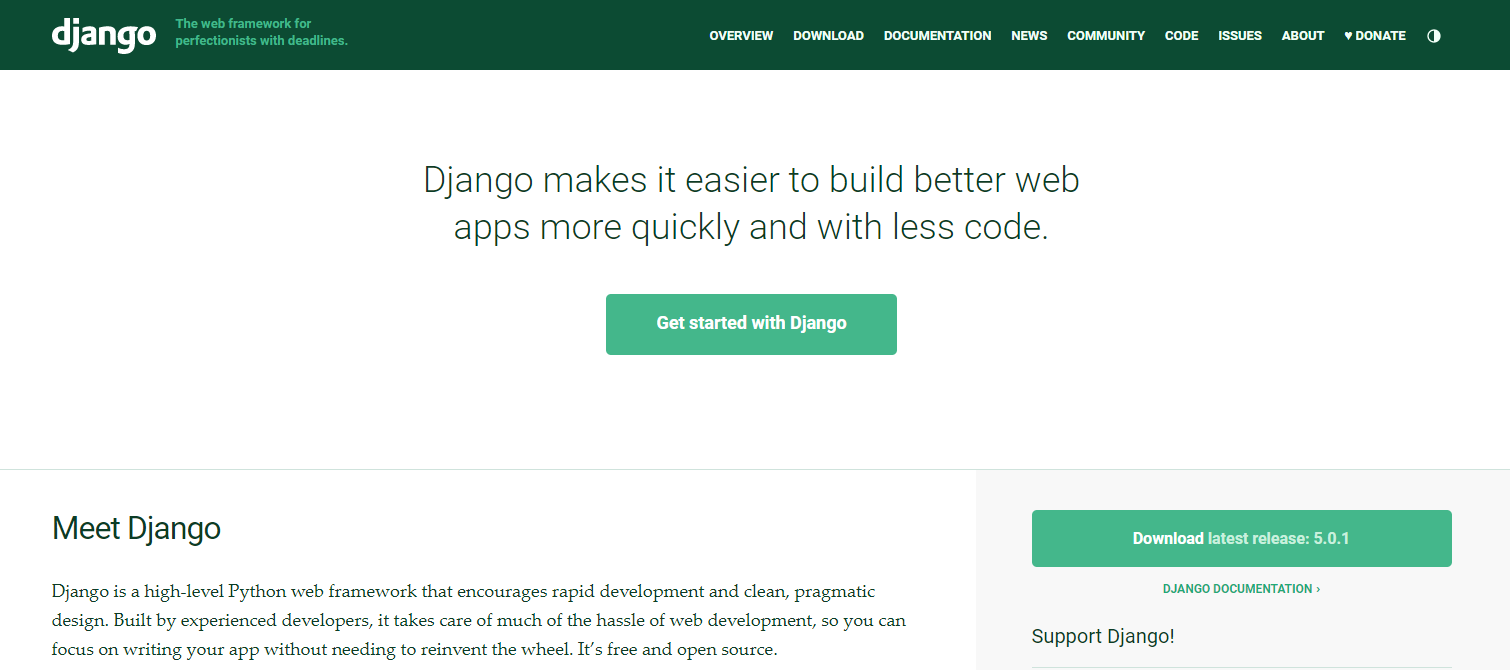Click the 'free and open source' sentence
Viewport: 1510px width, 670px height.
(x=678, y=650)
